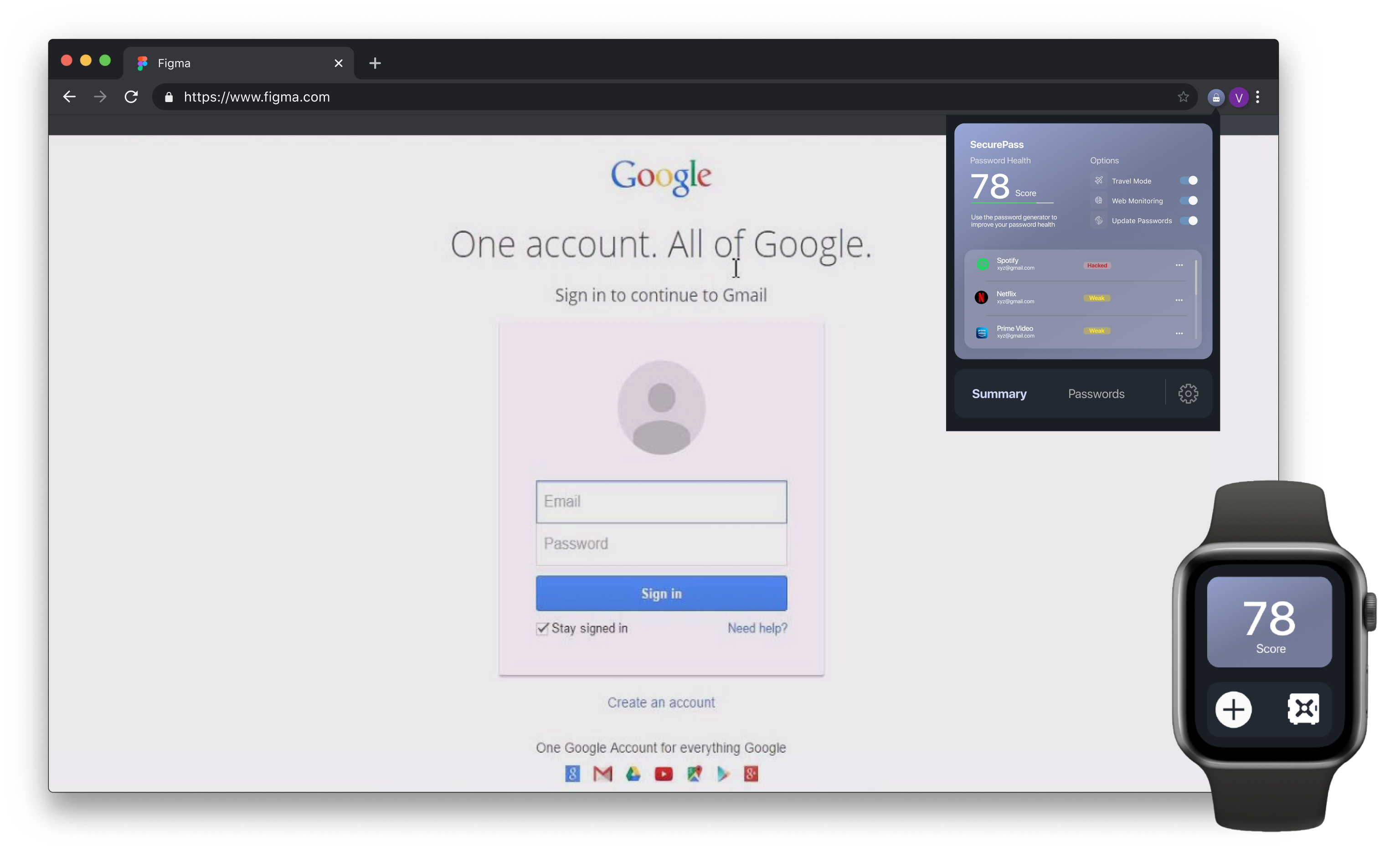
Task: Click the Google Play icon in footer
Action: (723, 774)
